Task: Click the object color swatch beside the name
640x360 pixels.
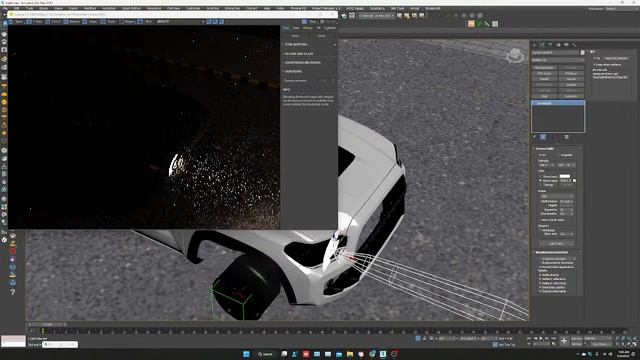Action: tap(582, 53)
